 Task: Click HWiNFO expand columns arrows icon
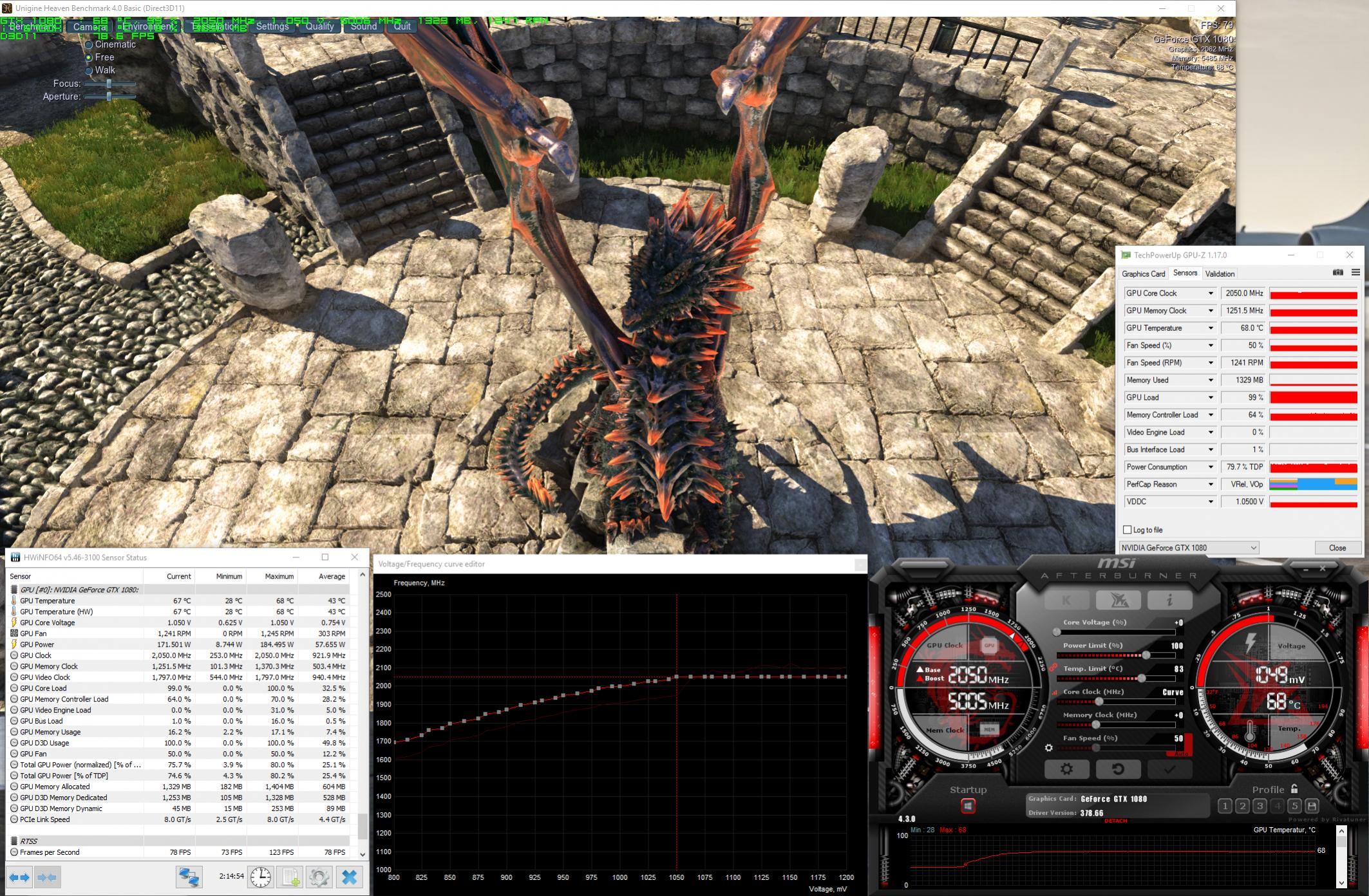click(19, 877)
